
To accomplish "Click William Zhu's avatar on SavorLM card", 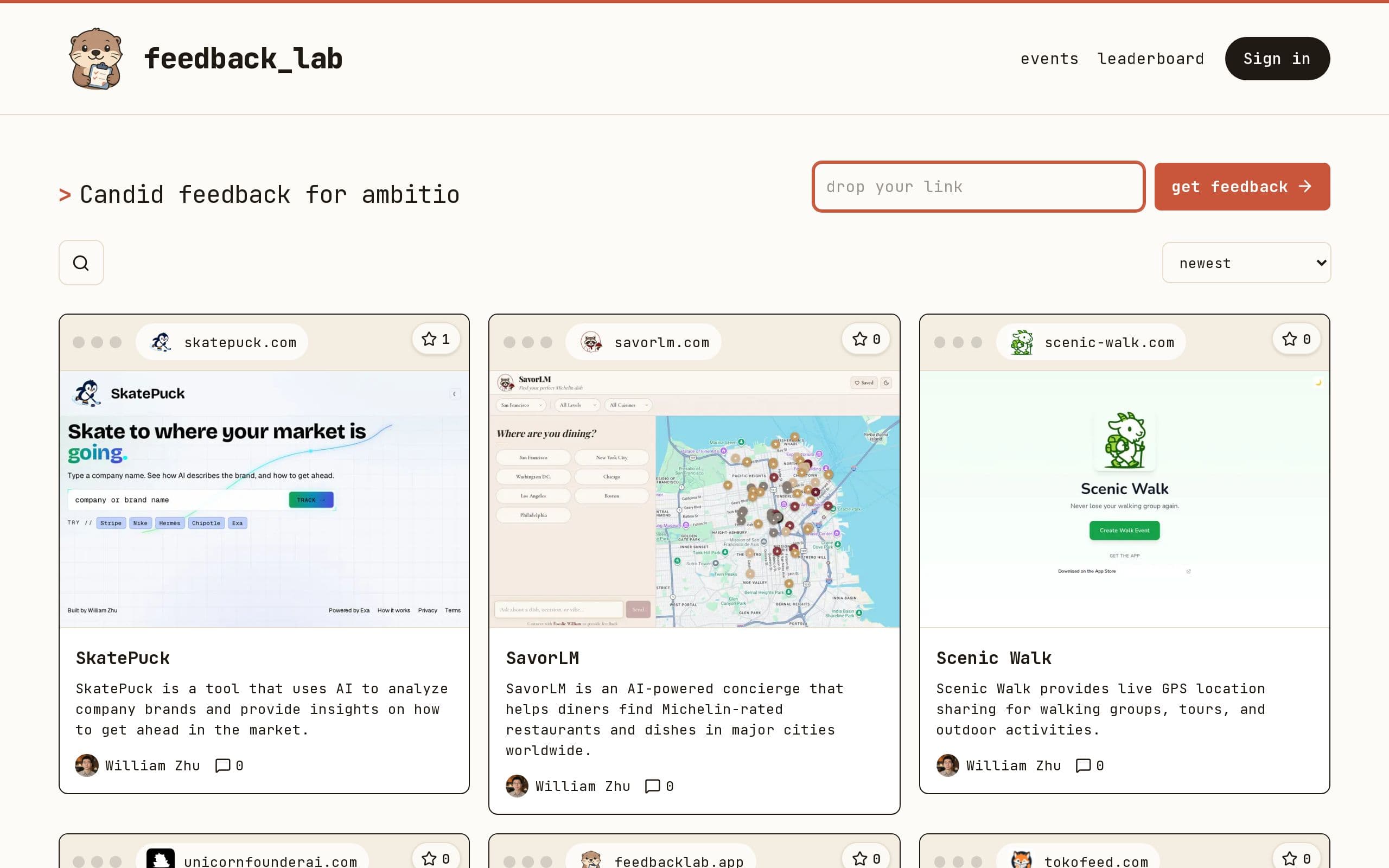I will pyautogui.click(x=517, y=786).
